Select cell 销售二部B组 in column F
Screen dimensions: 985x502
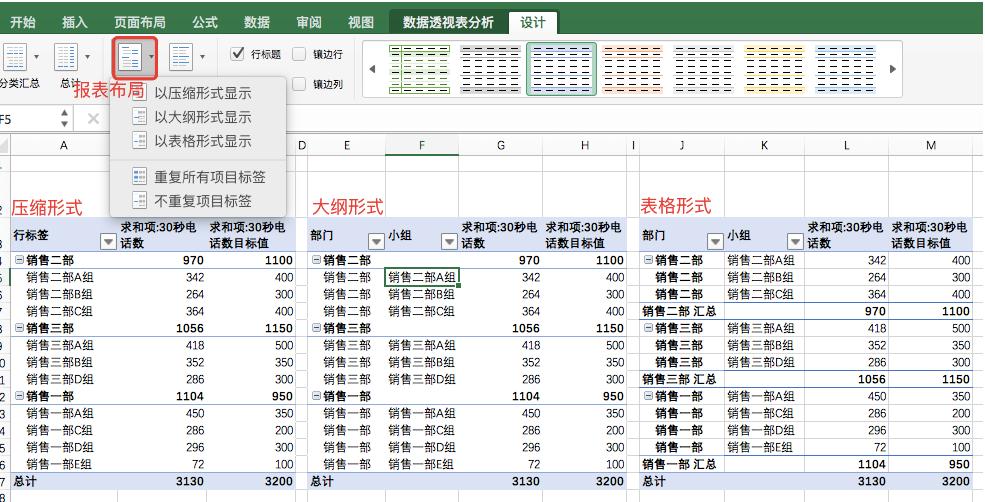pyautogui.click(x=421, y=295)
